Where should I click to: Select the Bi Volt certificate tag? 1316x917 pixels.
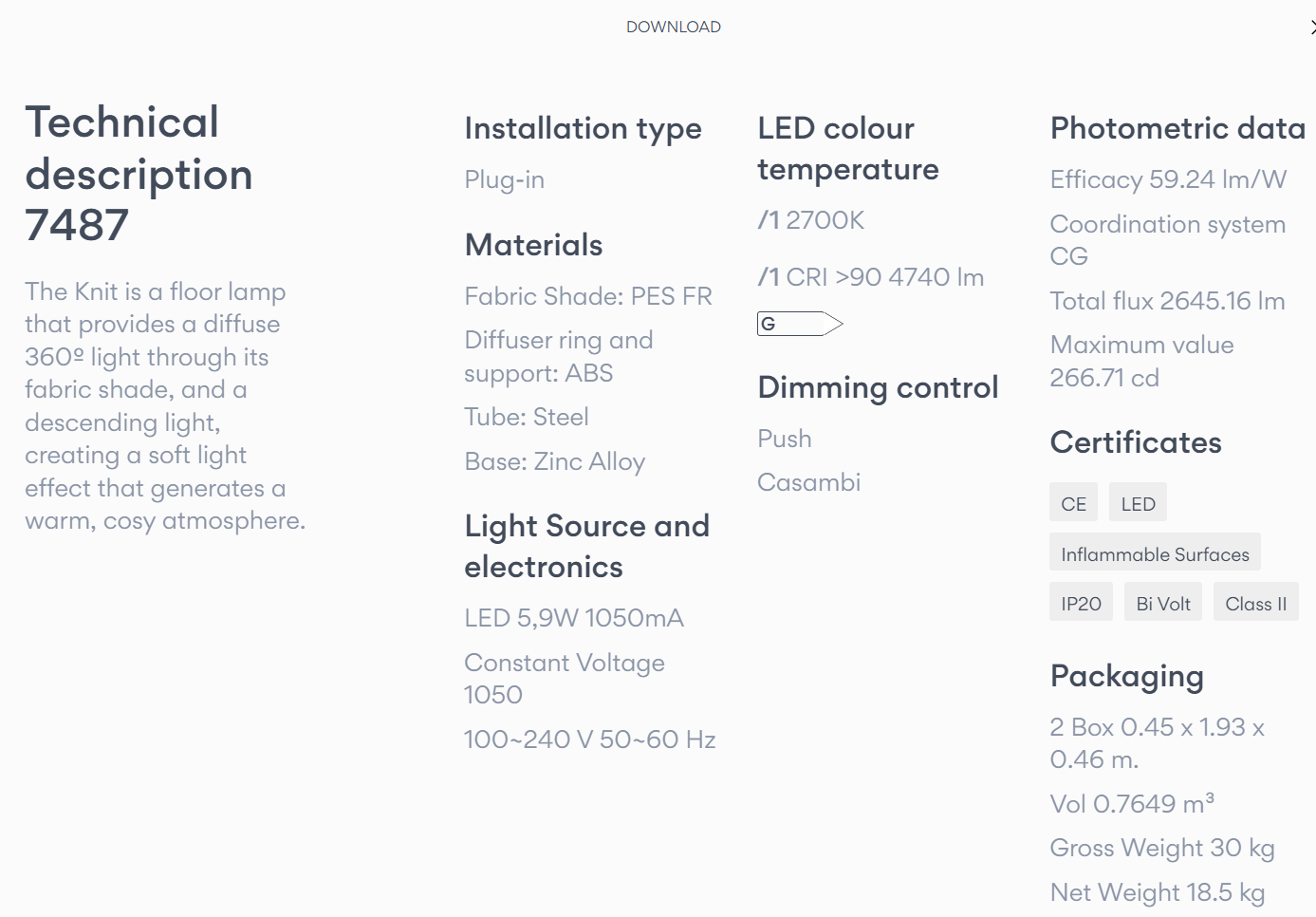(x=1163, y=603)
